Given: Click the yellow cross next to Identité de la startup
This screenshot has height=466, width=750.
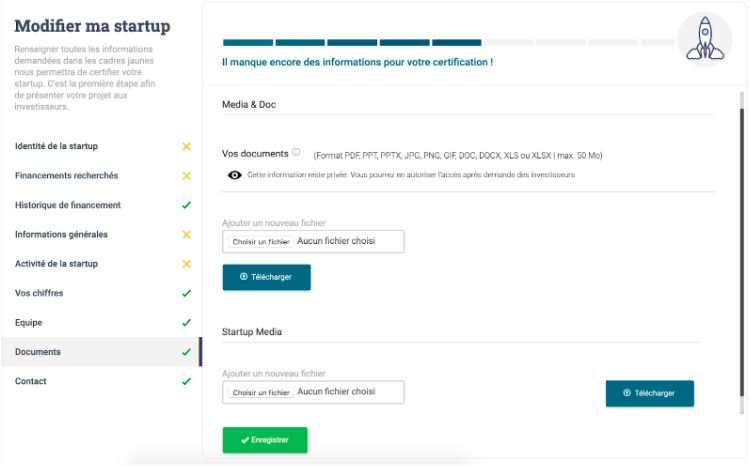Looking at the screenshot, I should tap(187, 146).
